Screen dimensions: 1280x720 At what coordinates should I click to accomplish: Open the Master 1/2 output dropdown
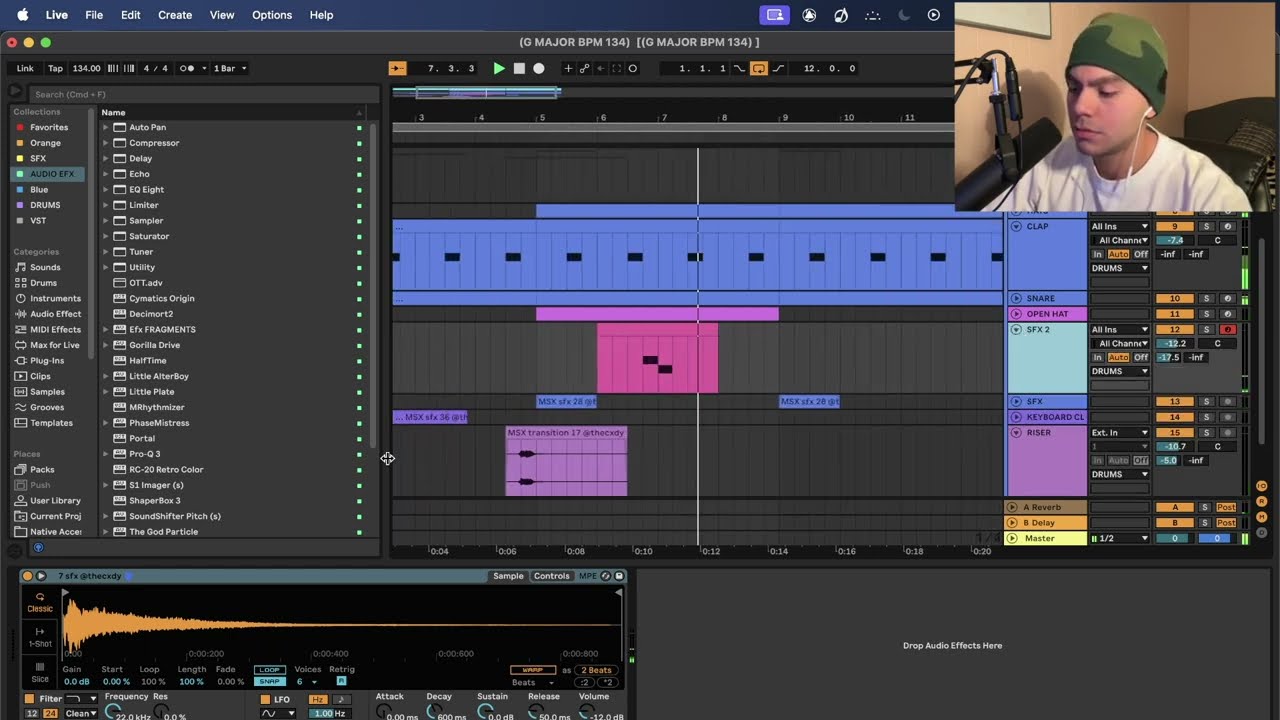point(1120,538)
